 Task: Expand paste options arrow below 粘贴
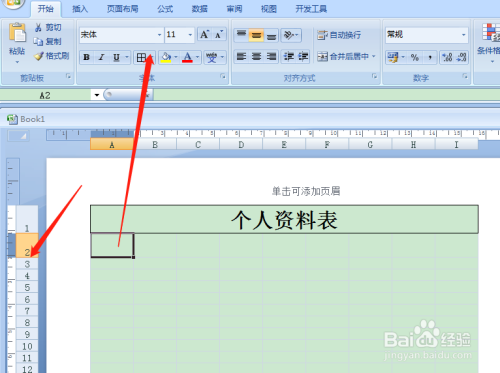click(x=17, y=62)
